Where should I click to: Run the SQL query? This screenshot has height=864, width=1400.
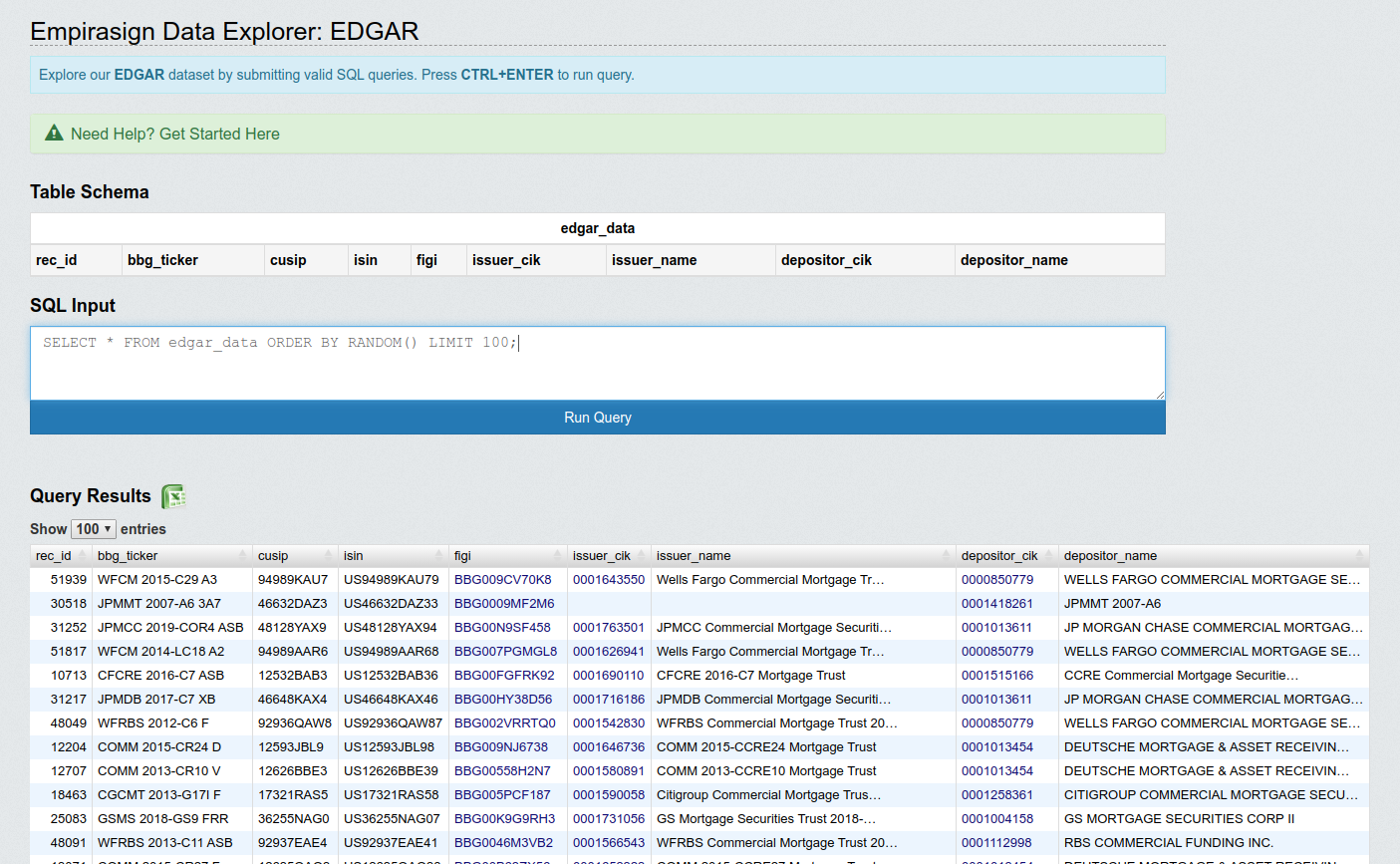coord(597,418)
